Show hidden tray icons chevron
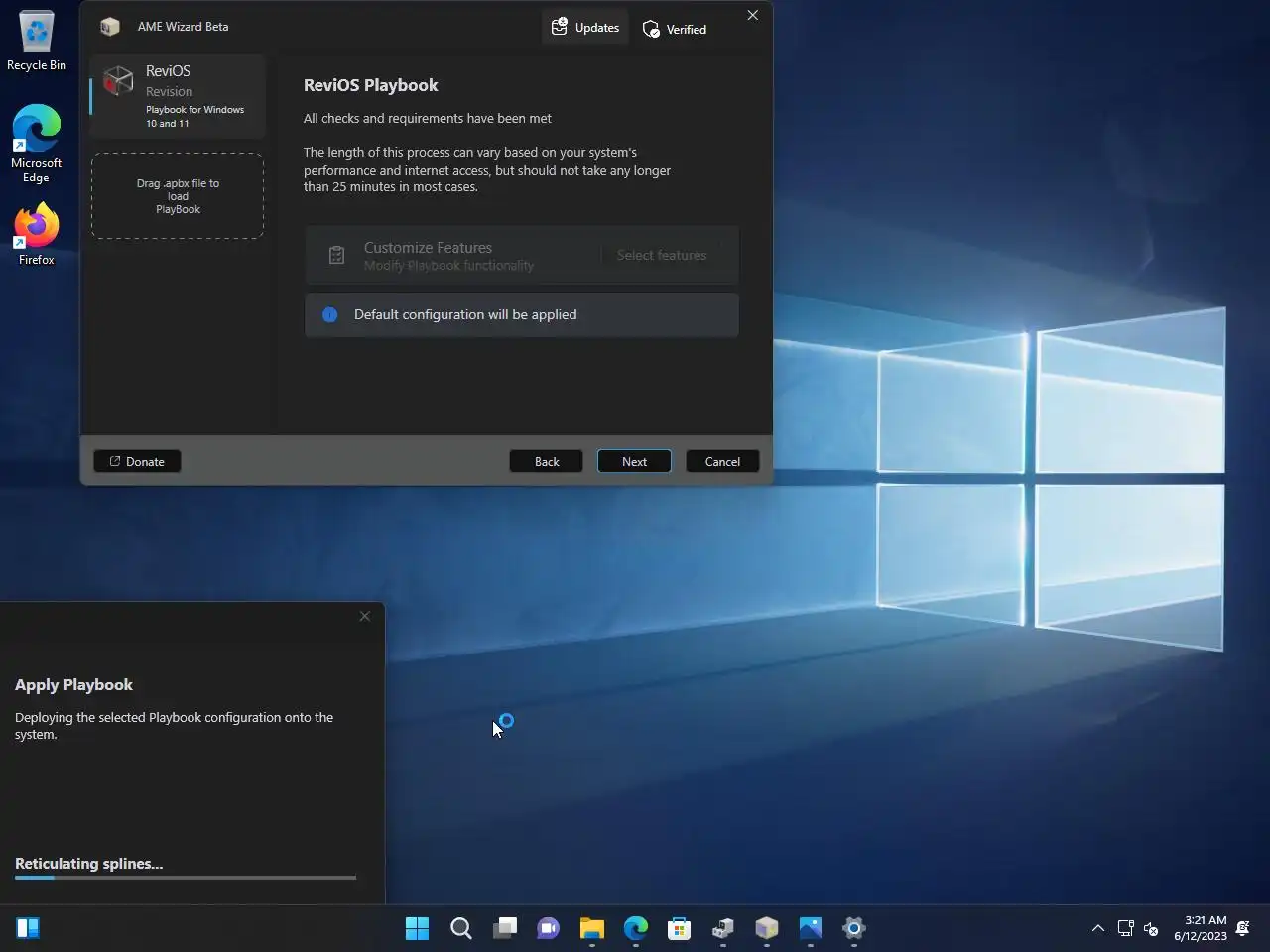Screen dimensions: 1270x952 tap(1098, 928)
